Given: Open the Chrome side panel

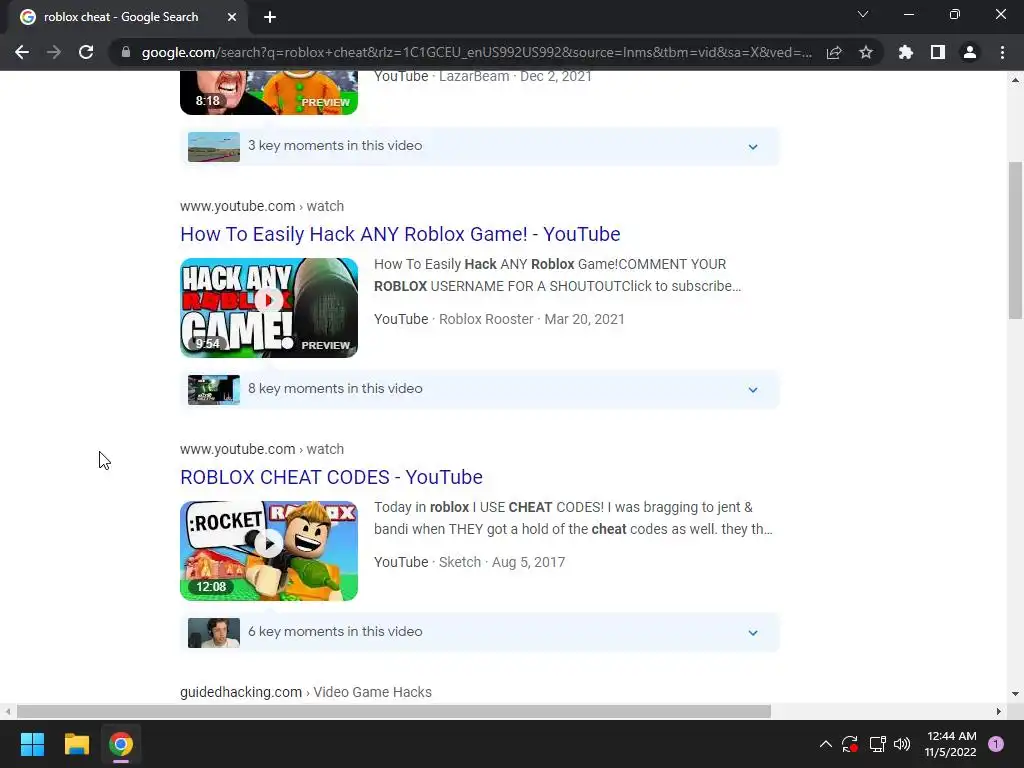Looking at the screenshot, I should [x=938, y=52].
